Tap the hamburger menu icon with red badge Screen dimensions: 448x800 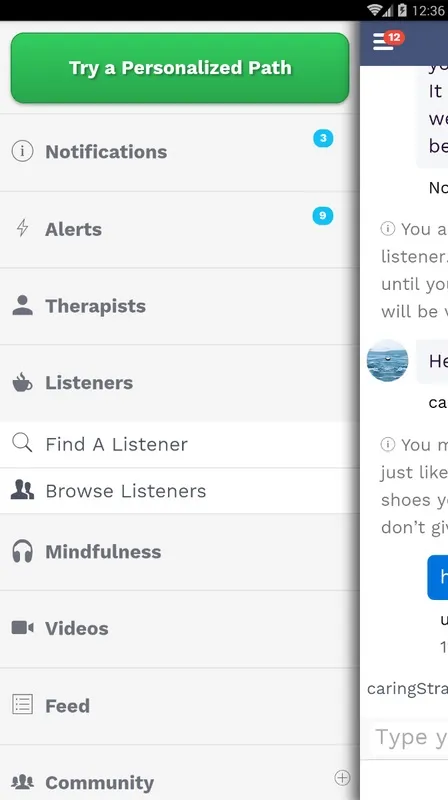pyautogui.click(x=388, y=40)
